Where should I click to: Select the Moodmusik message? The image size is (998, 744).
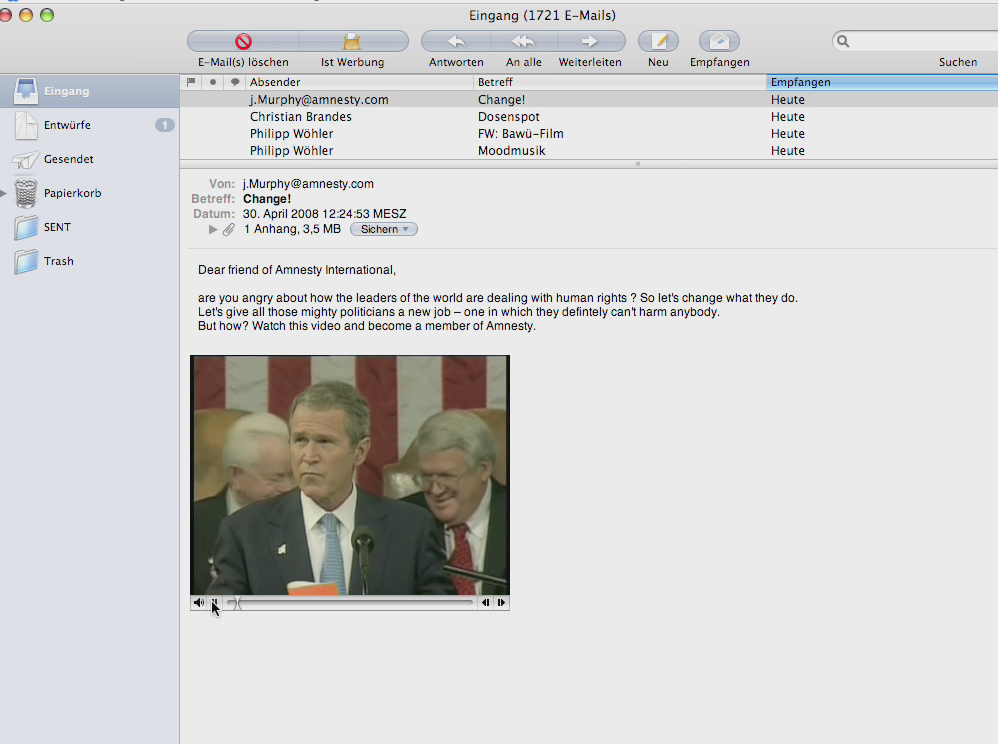[x=589, y=151]
